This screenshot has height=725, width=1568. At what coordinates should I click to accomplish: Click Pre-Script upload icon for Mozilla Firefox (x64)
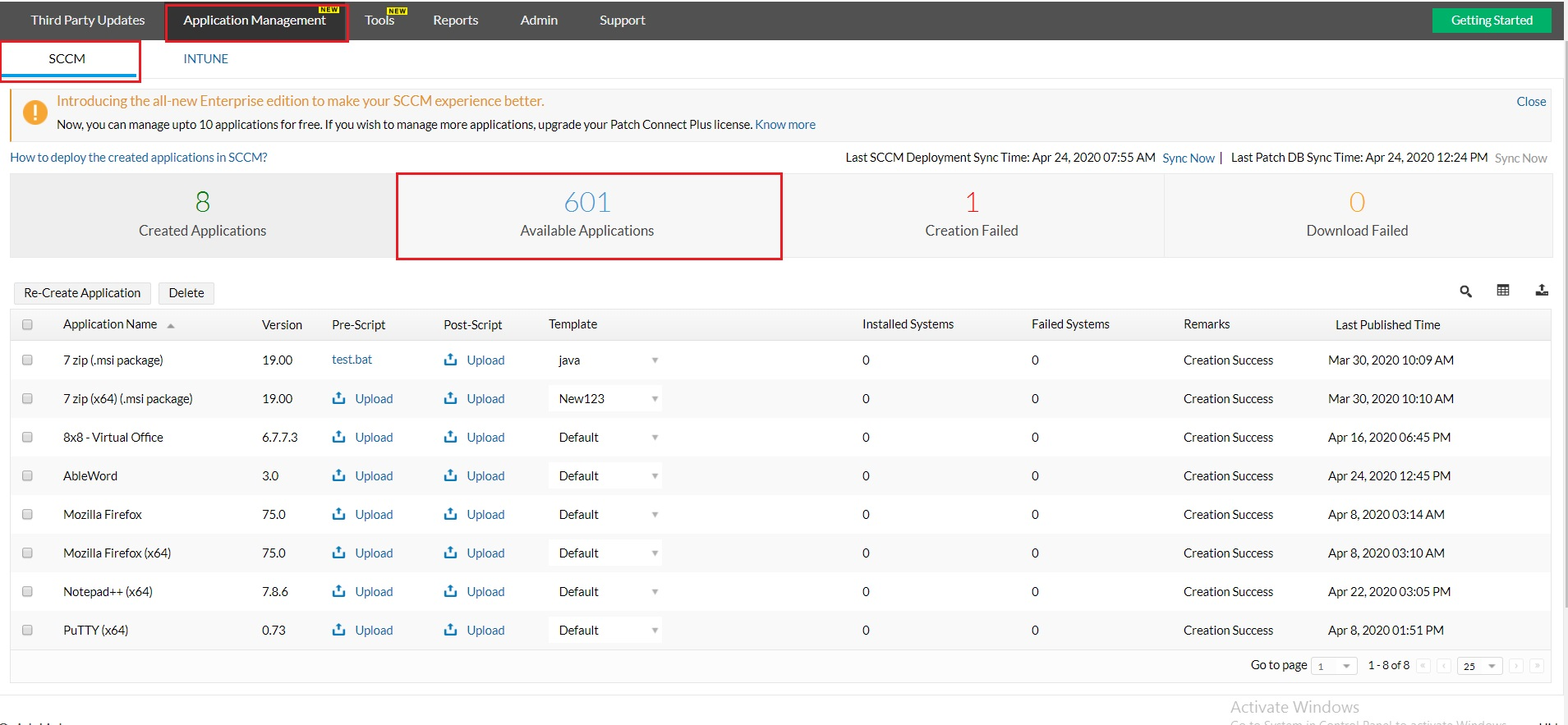pyautogui.click(x=338, y=553)
